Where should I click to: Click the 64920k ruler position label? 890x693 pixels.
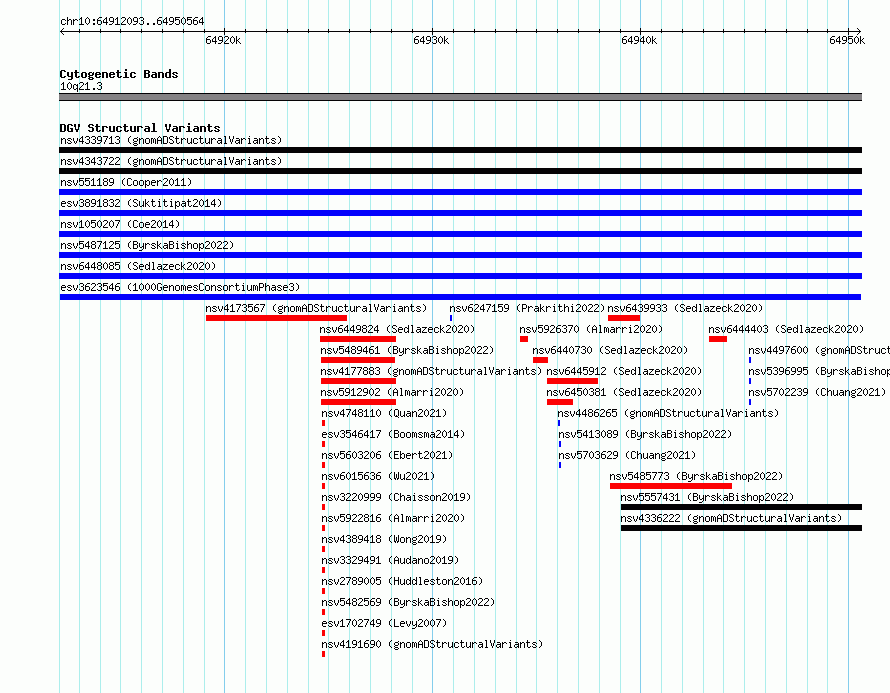(223, 40)
